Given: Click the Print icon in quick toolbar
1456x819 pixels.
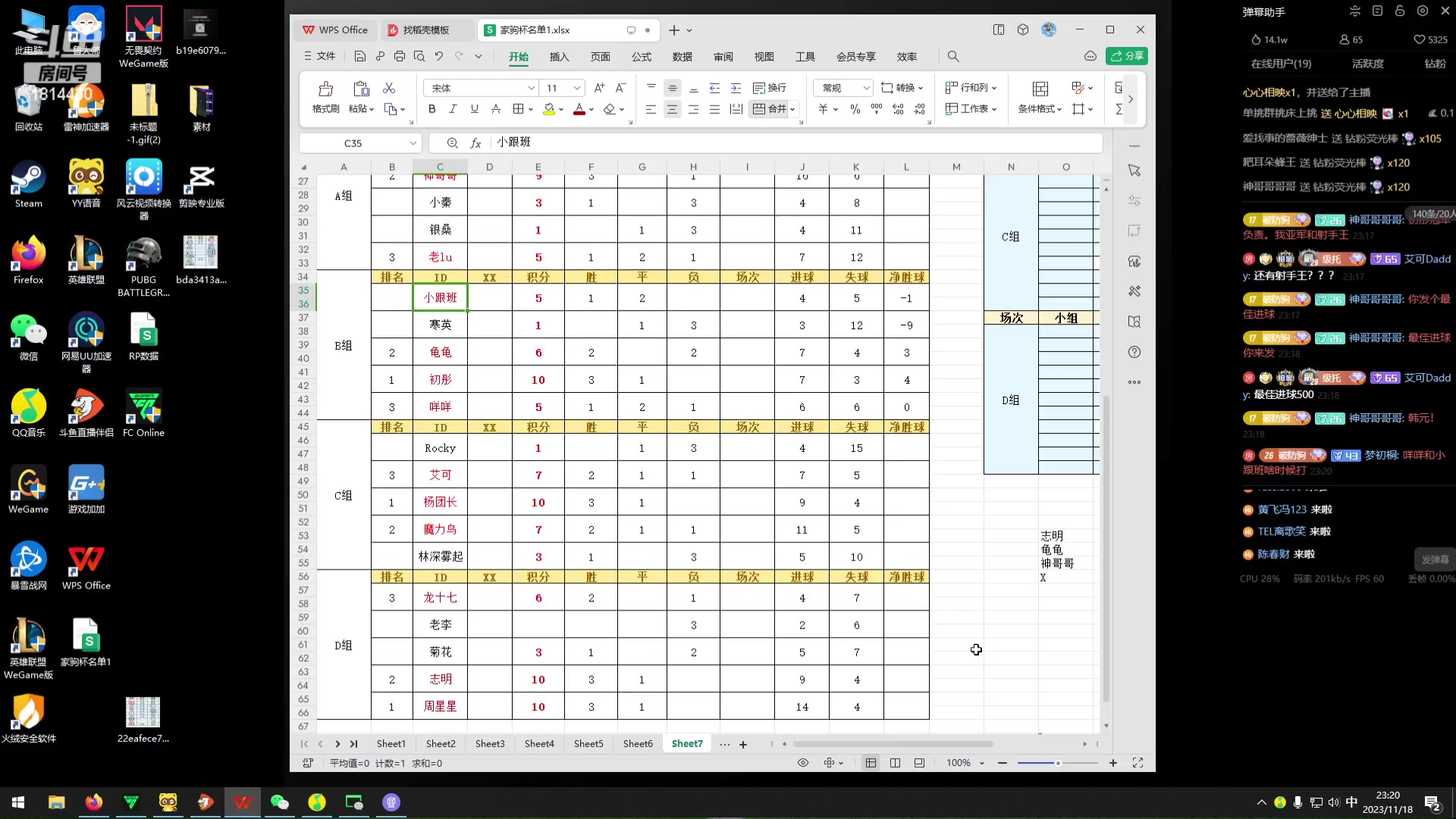Looking at the screenshot, I should tap(400, 56).
